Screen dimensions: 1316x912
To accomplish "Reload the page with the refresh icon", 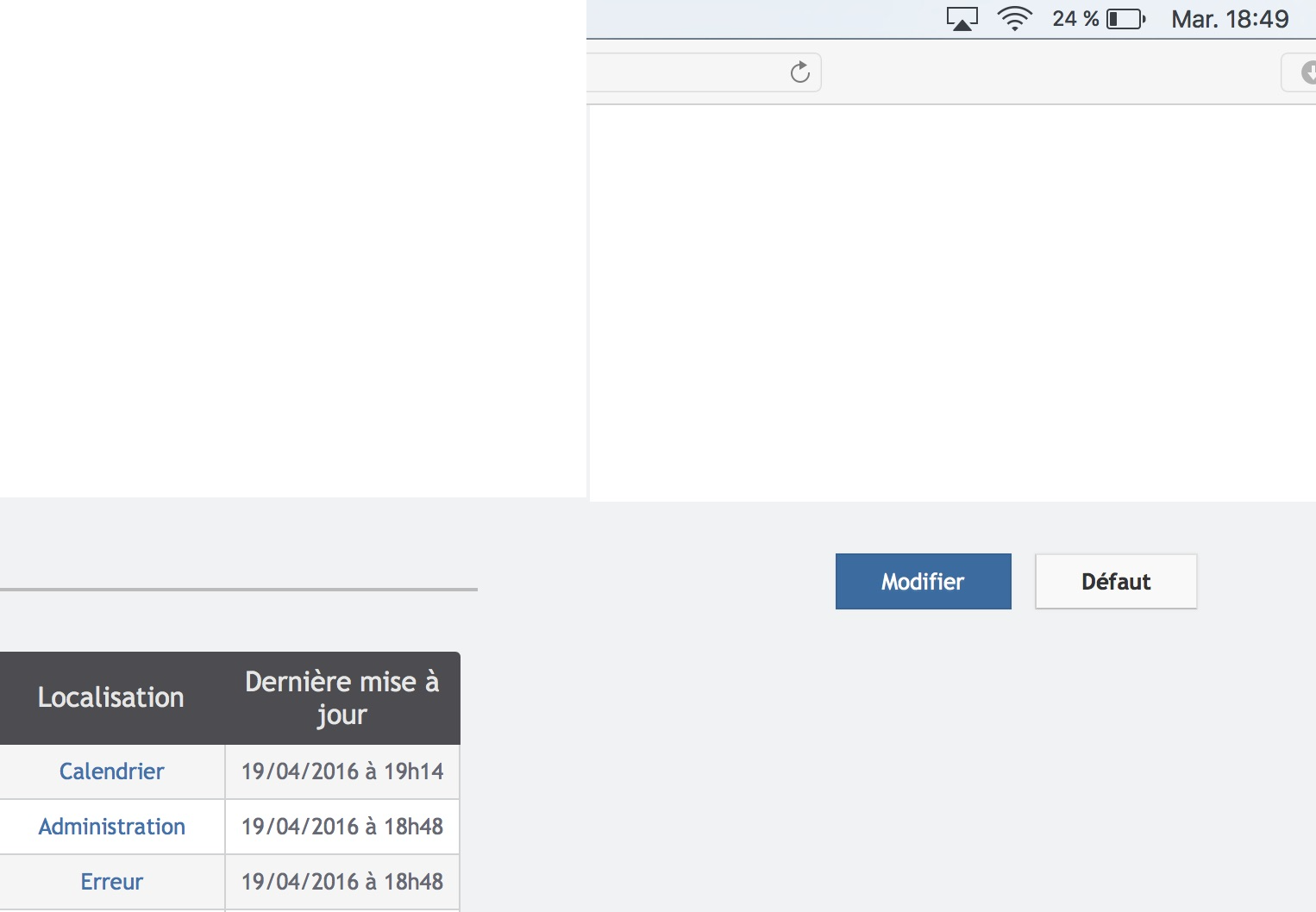I will point(799,72).
